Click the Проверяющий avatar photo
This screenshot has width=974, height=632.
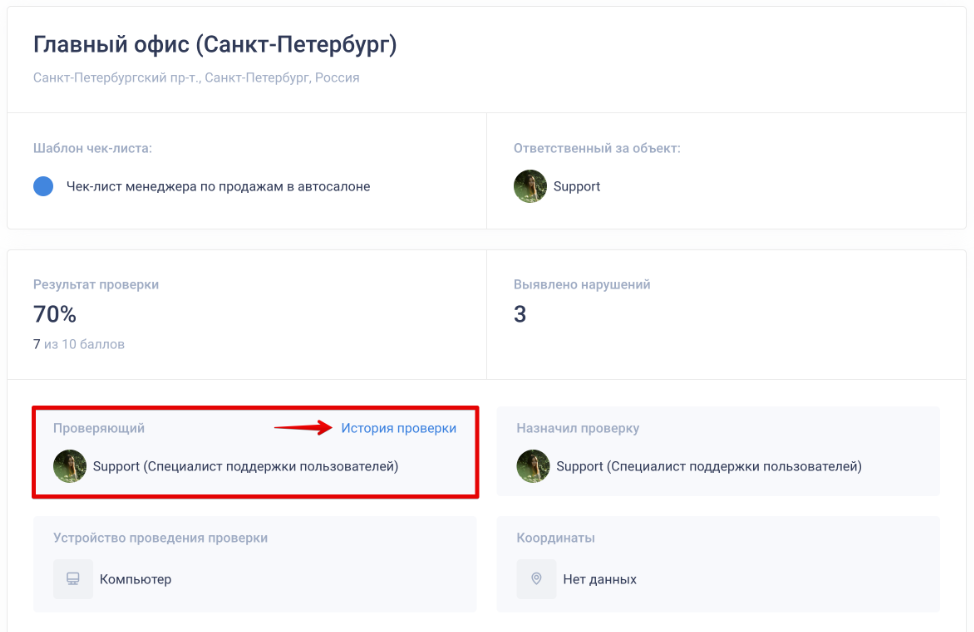click(70, 466)
